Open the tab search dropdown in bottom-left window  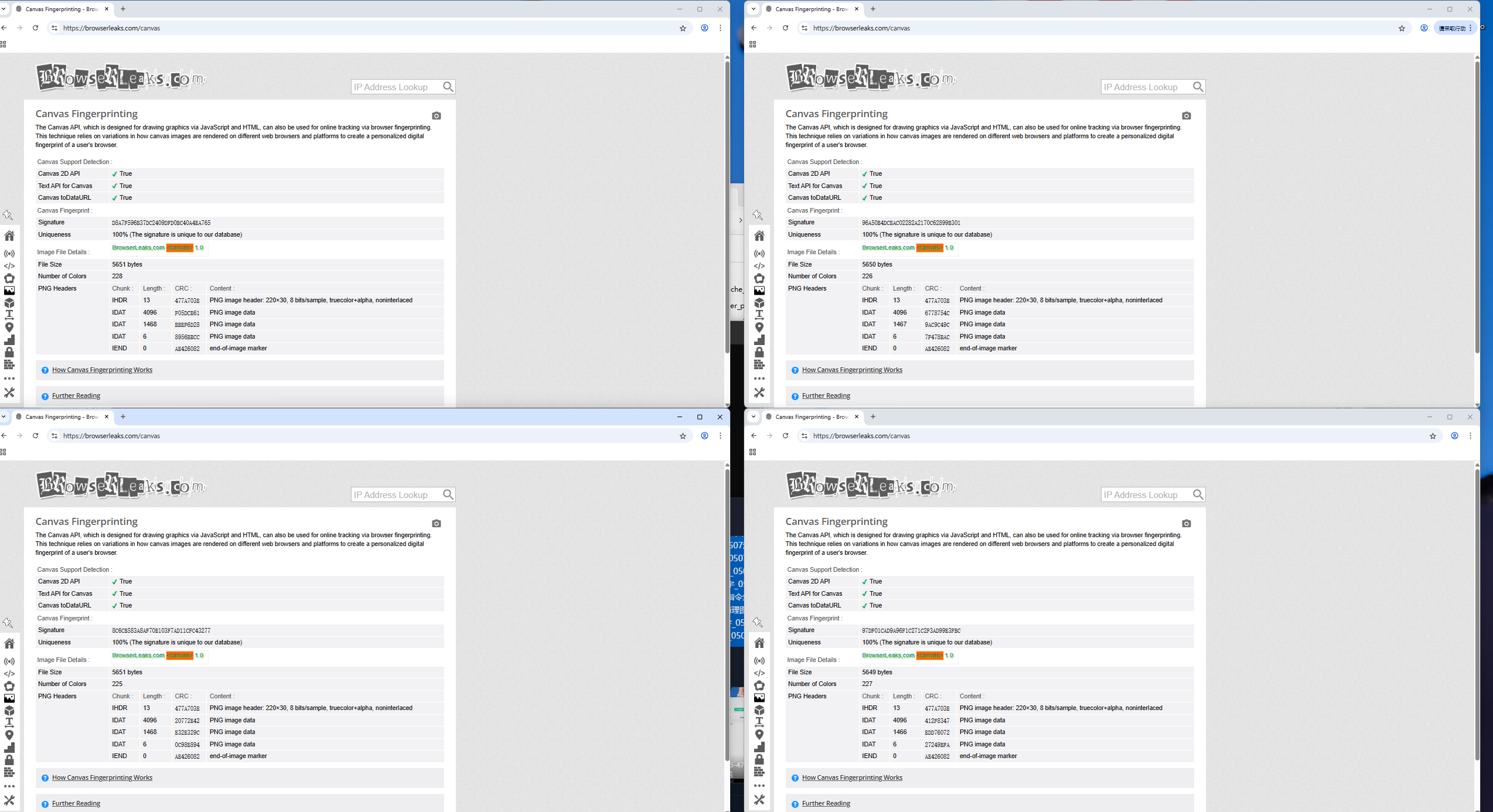(x=4, y=417)
